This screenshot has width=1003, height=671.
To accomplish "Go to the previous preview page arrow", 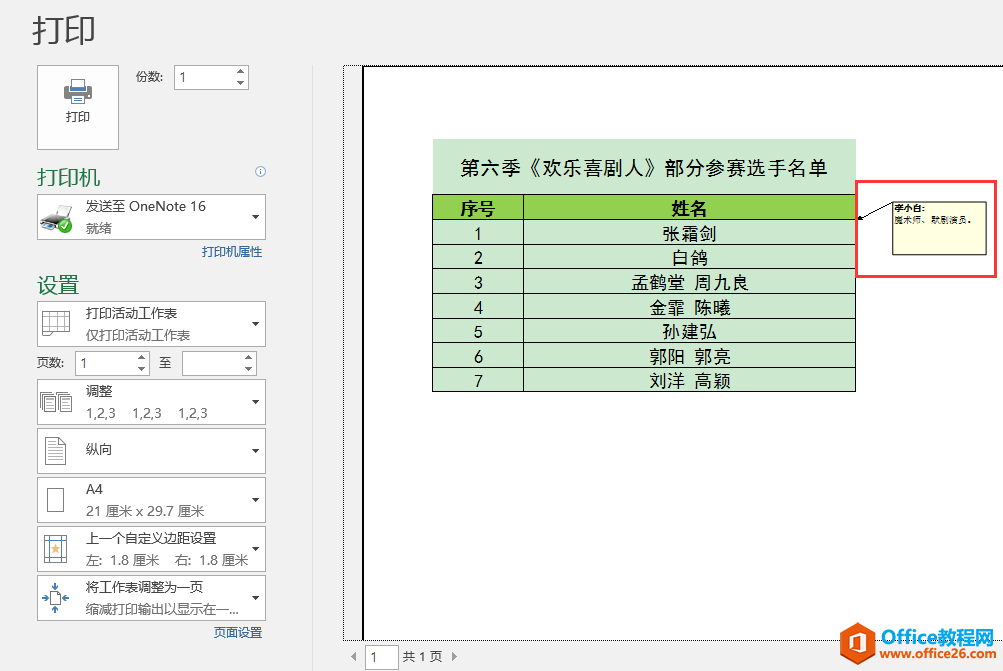I will (353, 657).
